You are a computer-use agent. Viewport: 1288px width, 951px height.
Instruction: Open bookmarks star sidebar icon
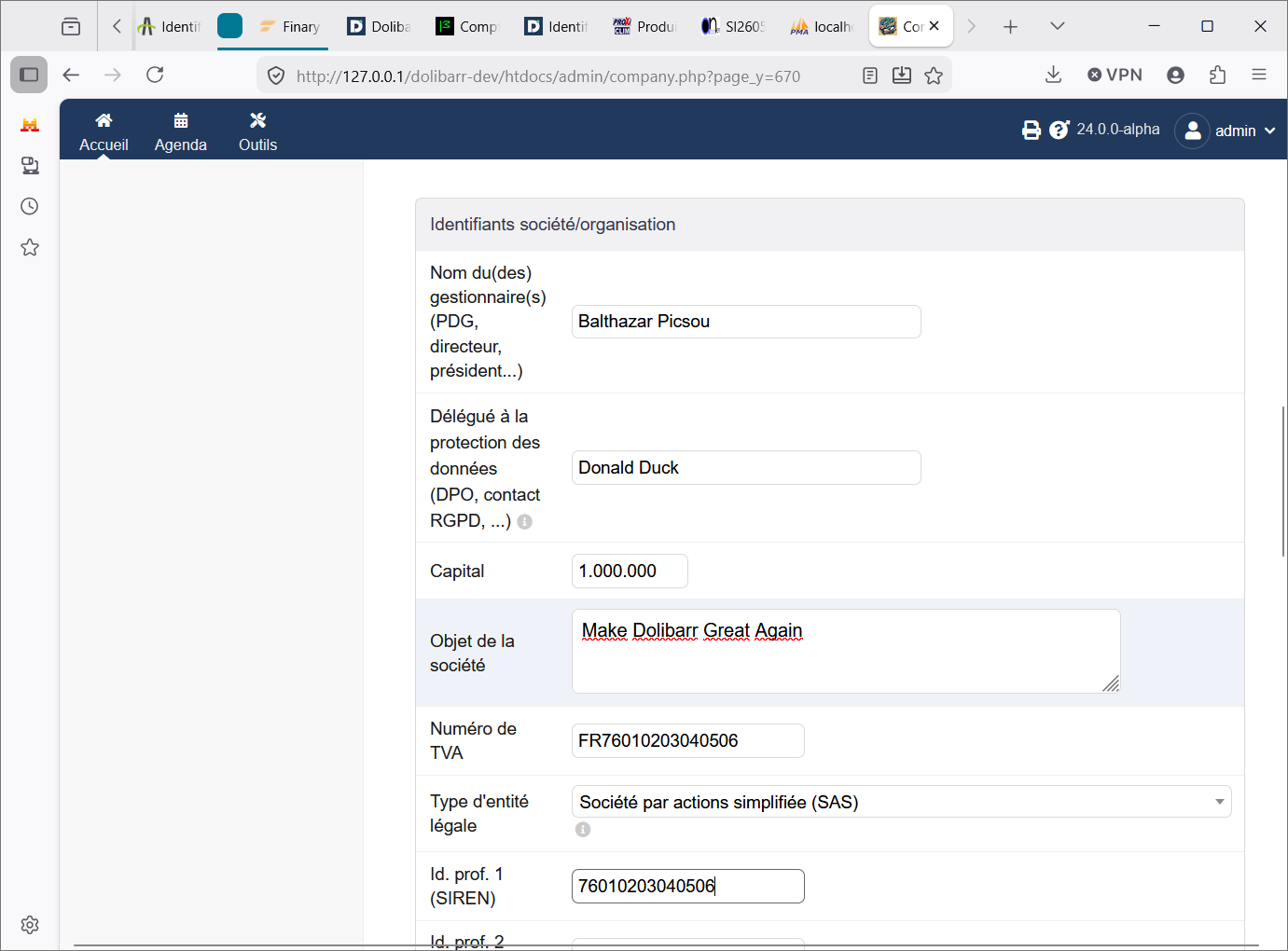[30, 247]
